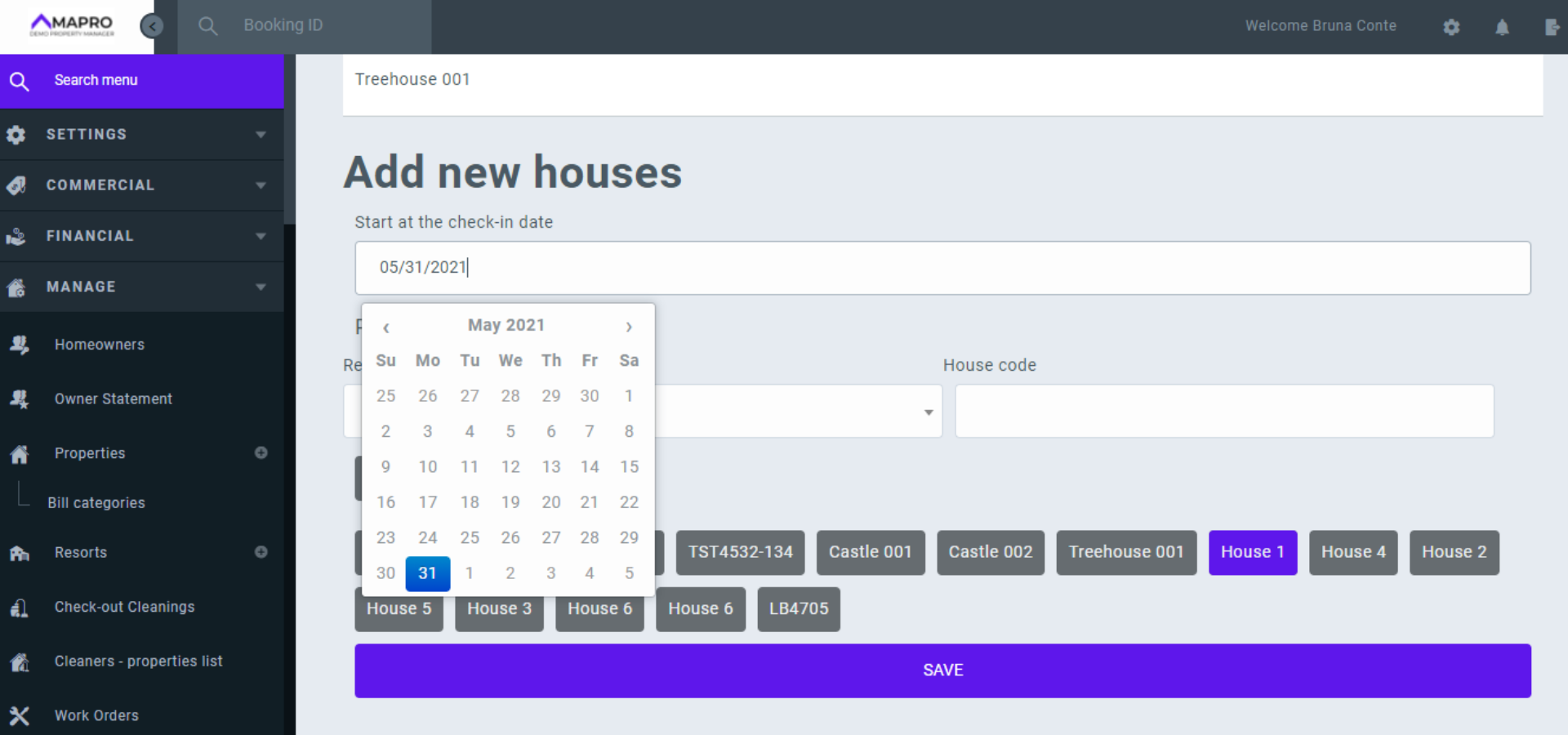Image resolution: width=1568 pixels, height=735 pixels.
Task: Go to previous month in calendar
Action: [x=386, y=327]
